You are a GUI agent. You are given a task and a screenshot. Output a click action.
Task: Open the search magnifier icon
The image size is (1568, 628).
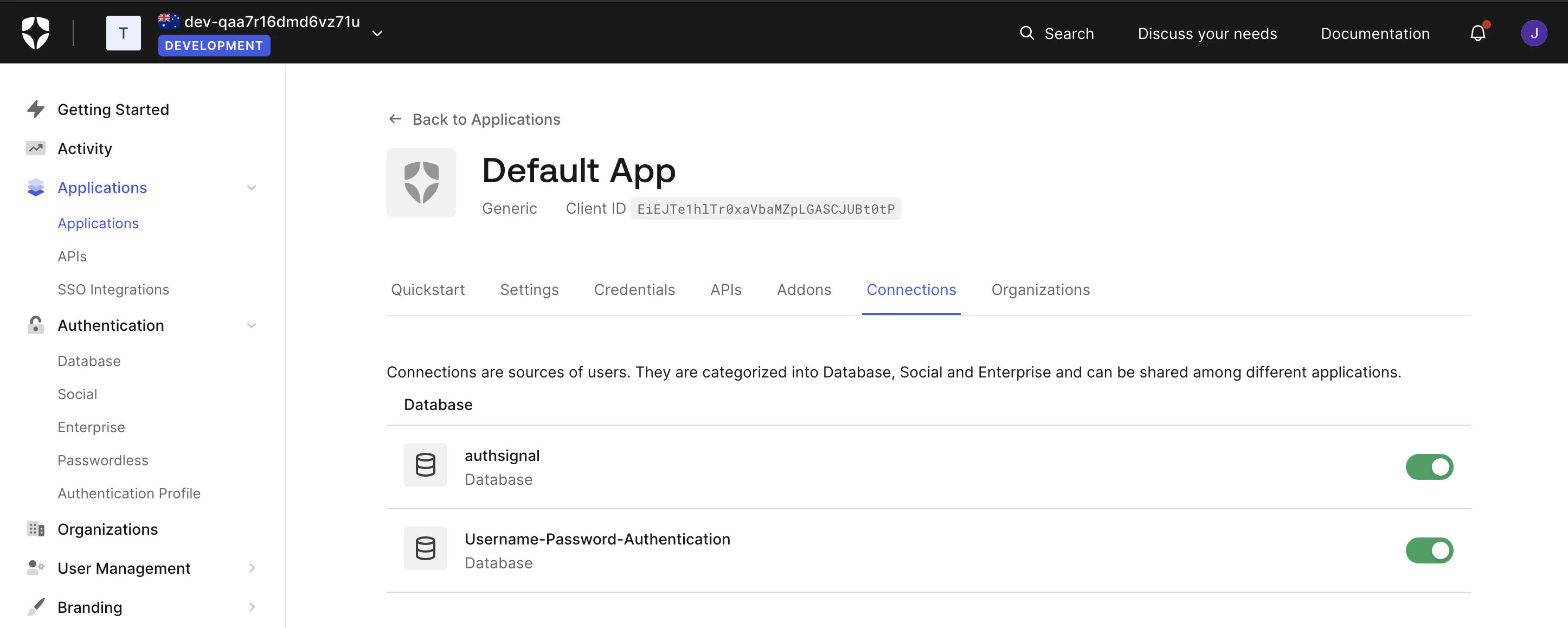pos(1027,33)
